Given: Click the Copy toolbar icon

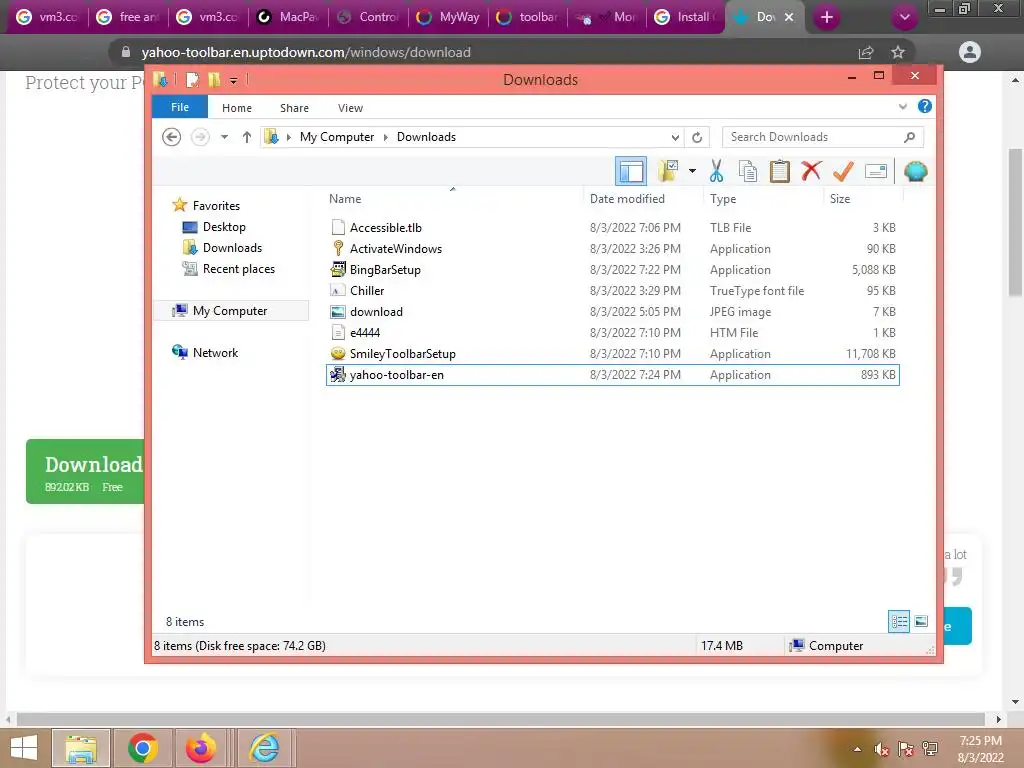Looking at the screenshot, I should coord(748,172).
